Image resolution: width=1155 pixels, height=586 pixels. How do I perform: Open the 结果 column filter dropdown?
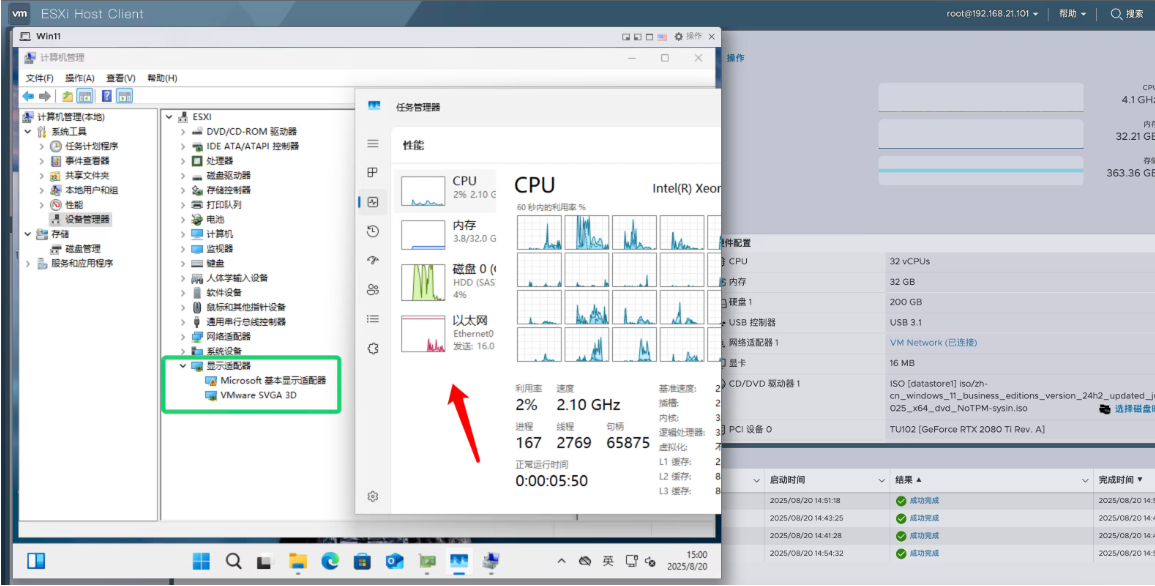point(1085,480)
